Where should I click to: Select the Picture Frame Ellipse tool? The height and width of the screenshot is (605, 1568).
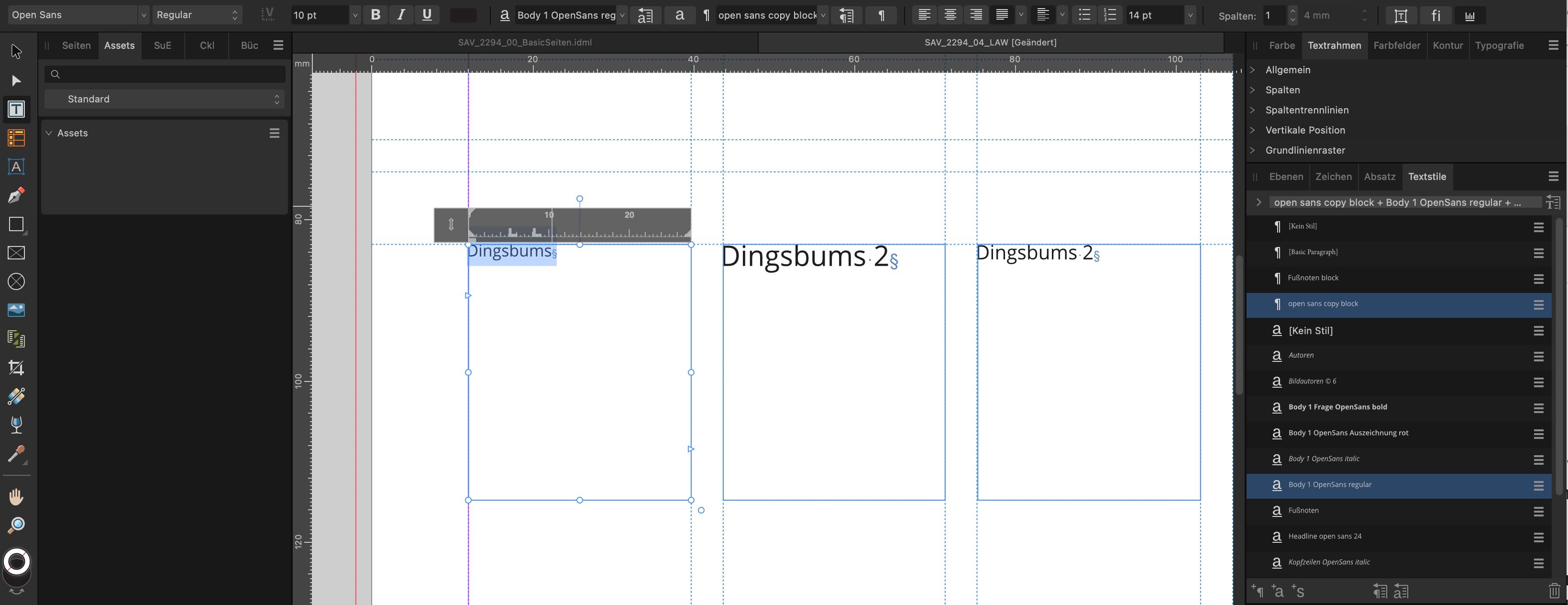click(16, 281)
